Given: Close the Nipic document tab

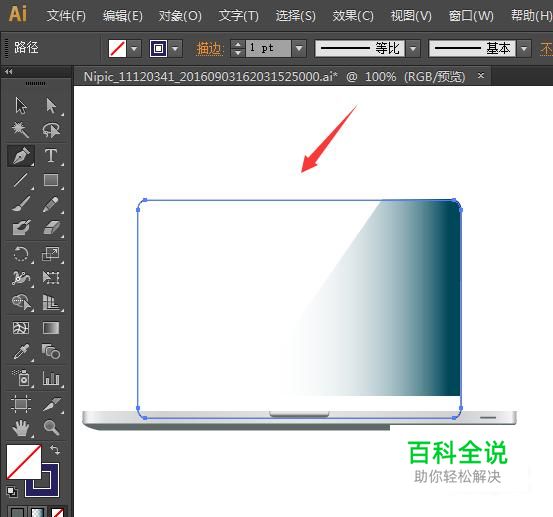Looking at the screenshot, I should 481,75.
